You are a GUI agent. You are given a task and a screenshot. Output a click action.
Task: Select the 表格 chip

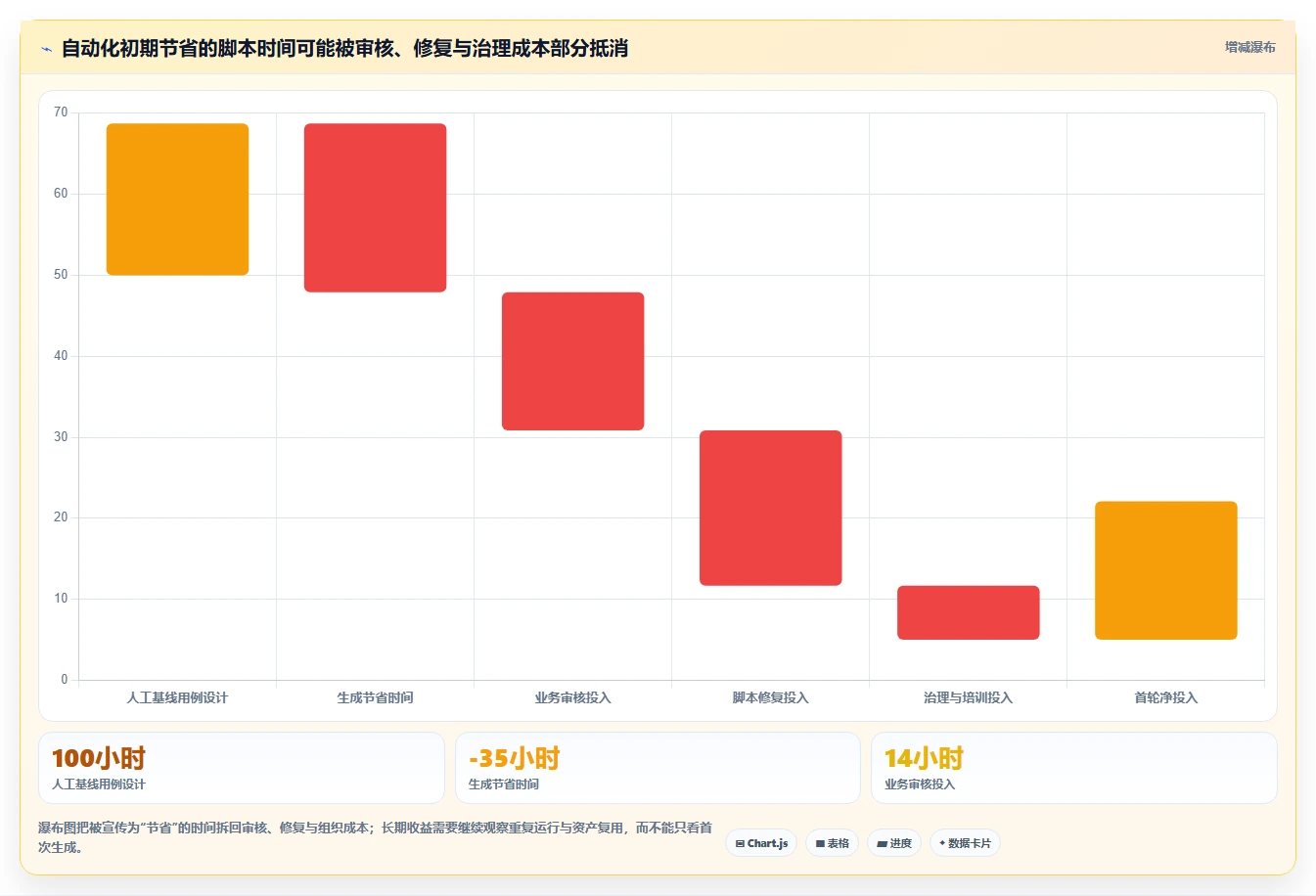(x=833, y=843)
